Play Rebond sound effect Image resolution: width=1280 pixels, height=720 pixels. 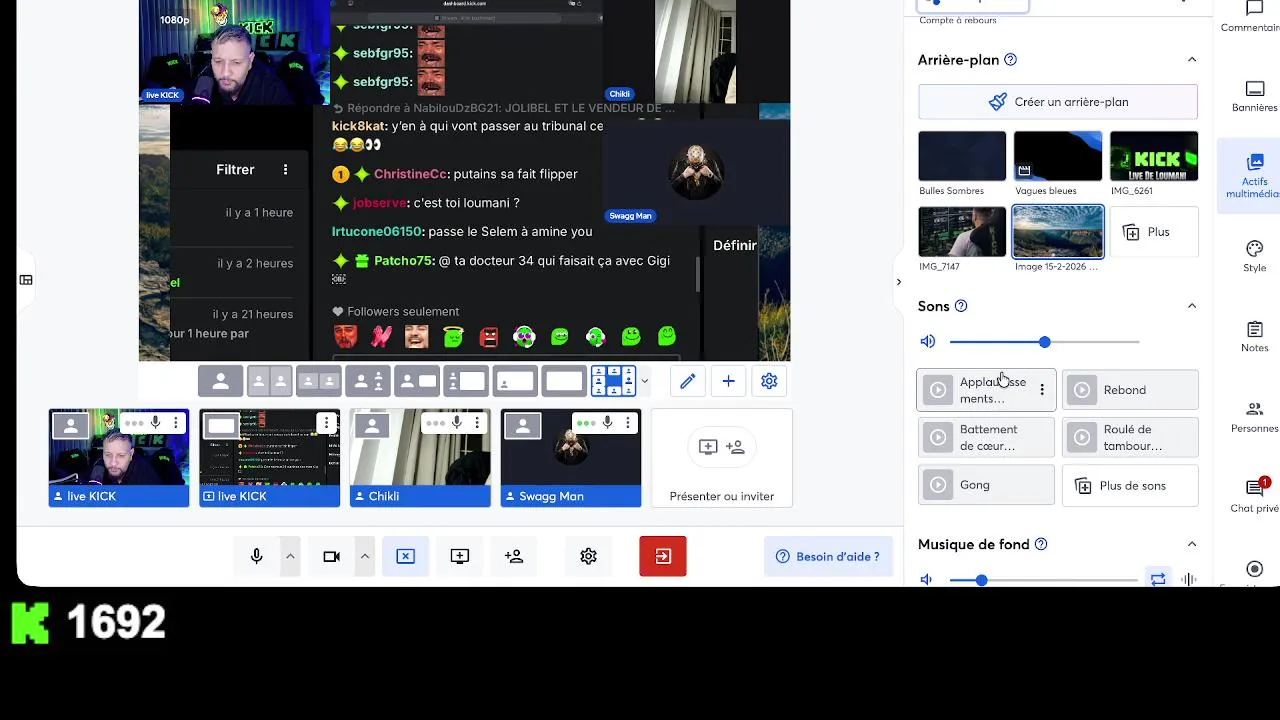click(x=1082, y=390)
